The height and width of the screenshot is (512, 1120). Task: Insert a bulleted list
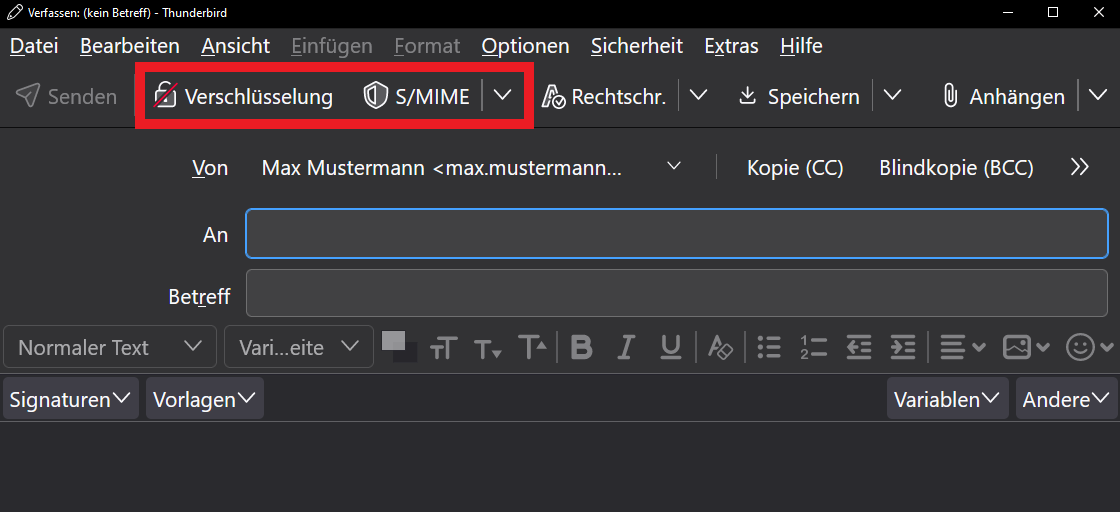768,347
